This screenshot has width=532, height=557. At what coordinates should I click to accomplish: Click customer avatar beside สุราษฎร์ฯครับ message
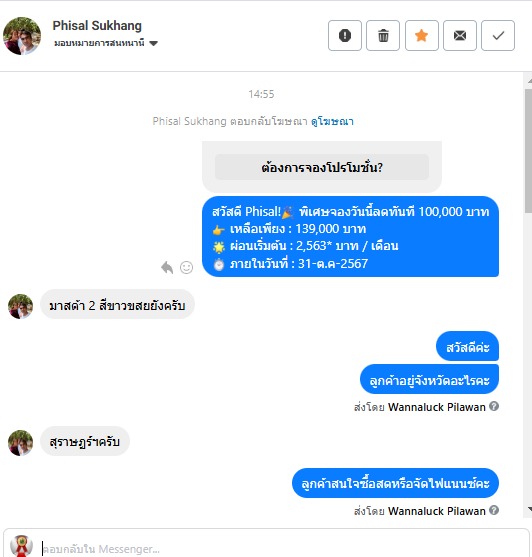click(21, 443)
